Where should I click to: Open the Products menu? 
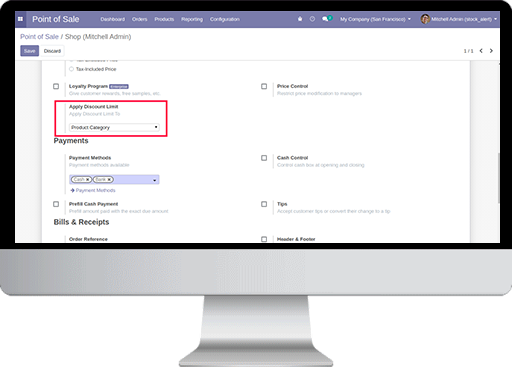point(164,19)
